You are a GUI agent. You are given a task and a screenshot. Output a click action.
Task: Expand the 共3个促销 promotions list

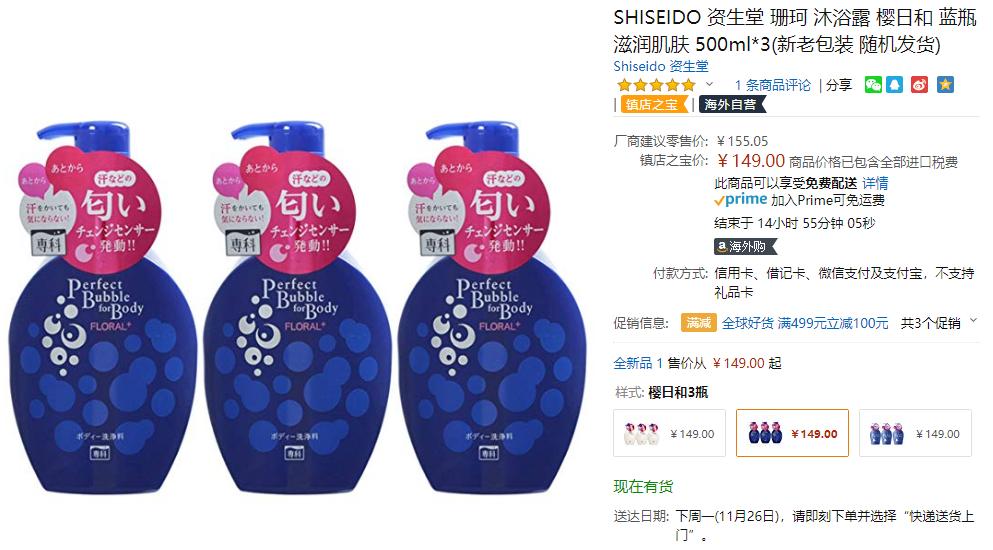(939, 323)
